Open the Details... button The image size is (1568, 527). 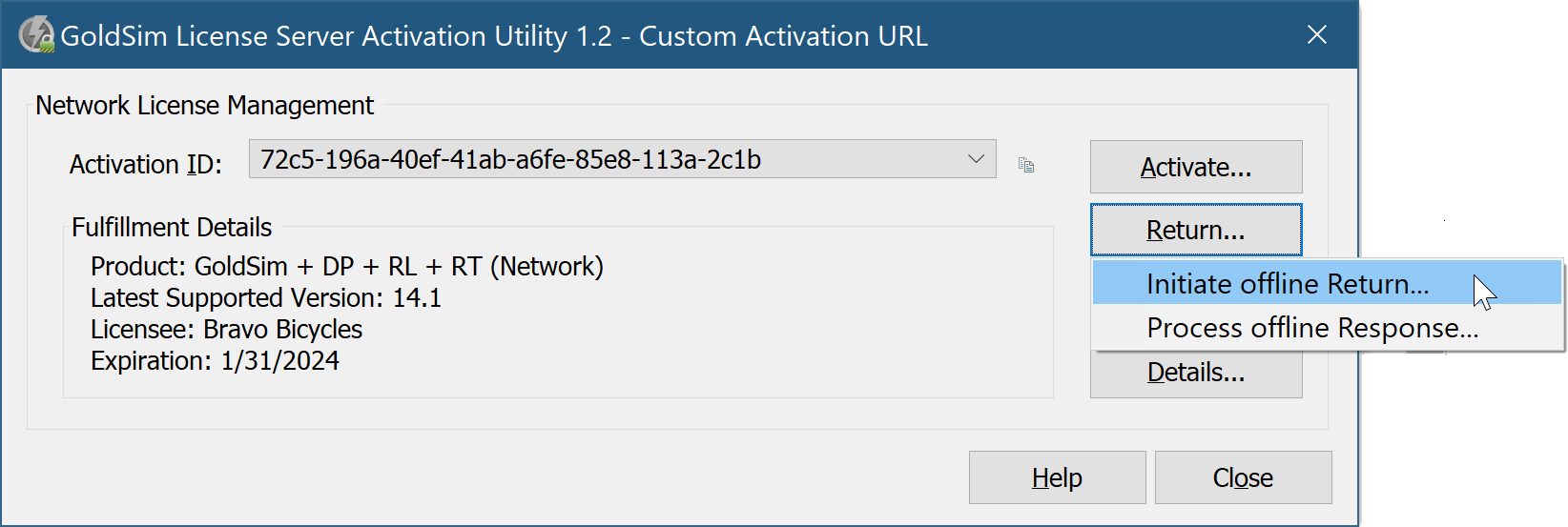1196,374
